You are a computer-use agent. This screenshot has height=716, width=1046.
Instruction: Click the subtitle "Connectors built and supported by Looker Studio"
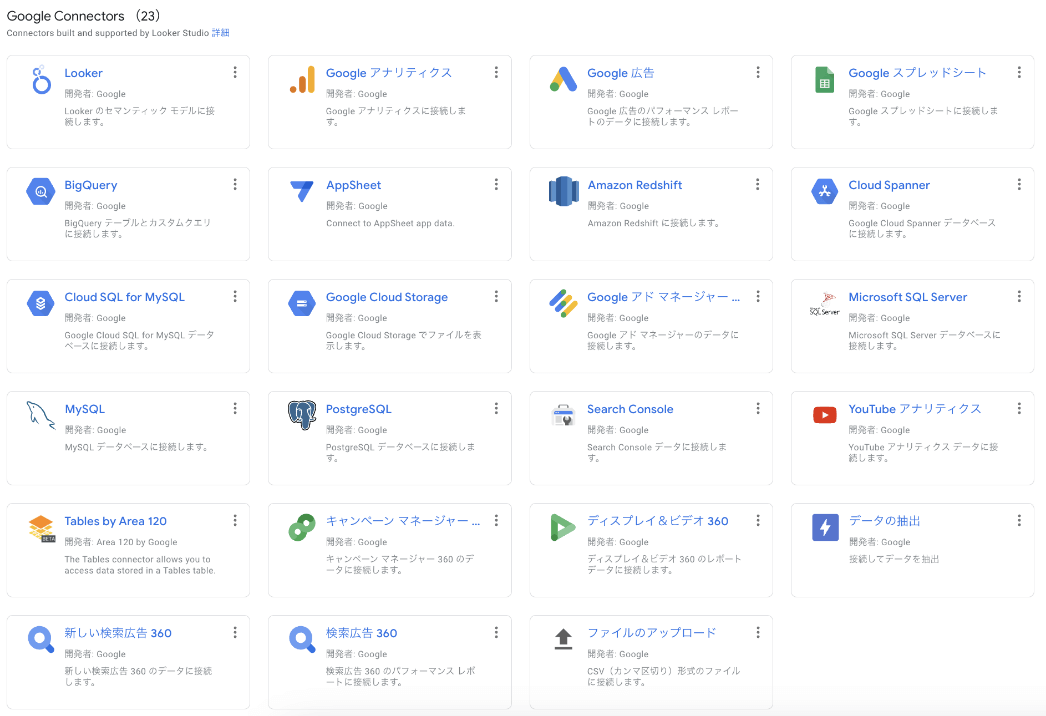[107, 33]
